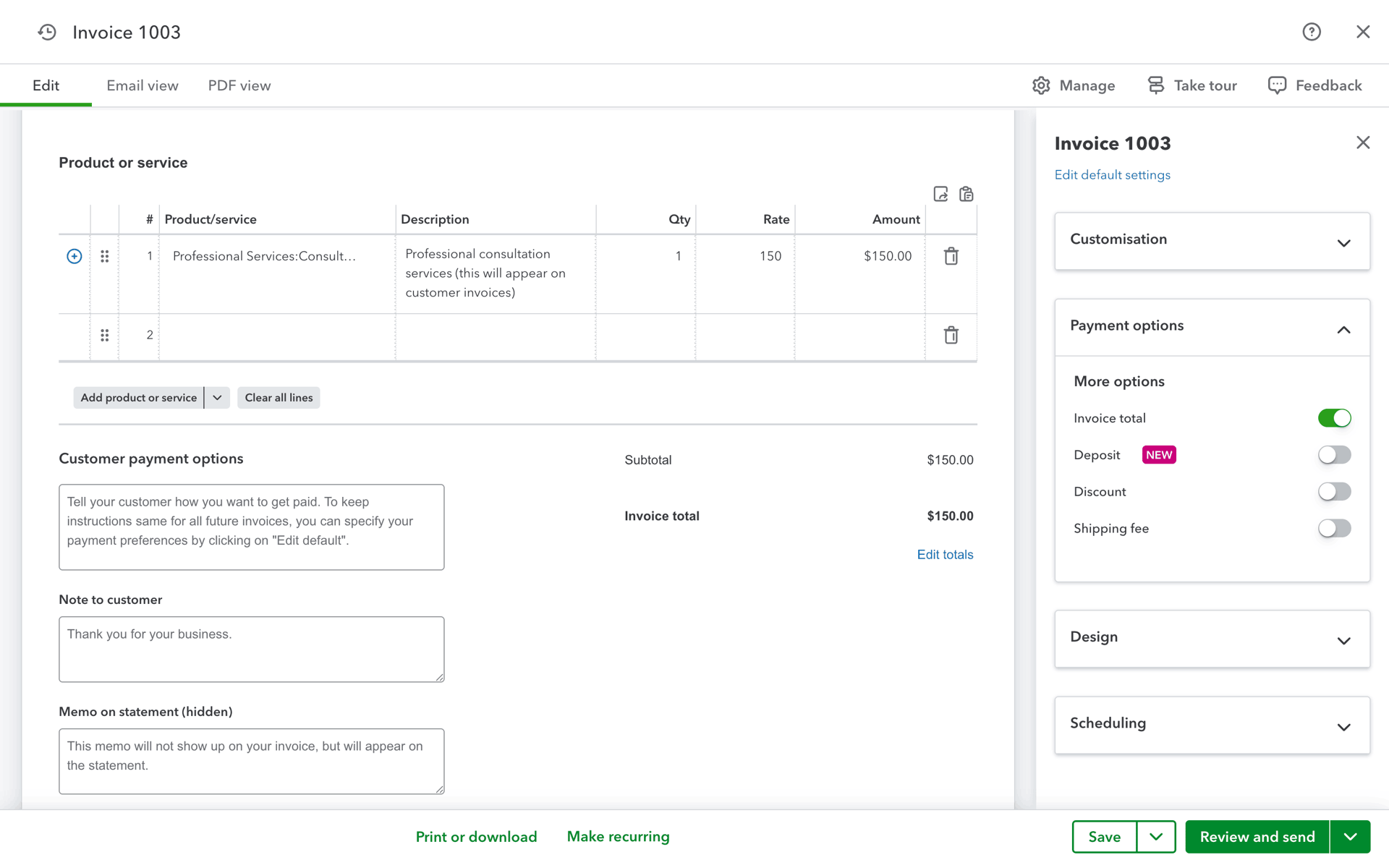The image size is (1389, 868).
Task: Click the Save button
Action: pyautogui.click(x=1105, y=837)
